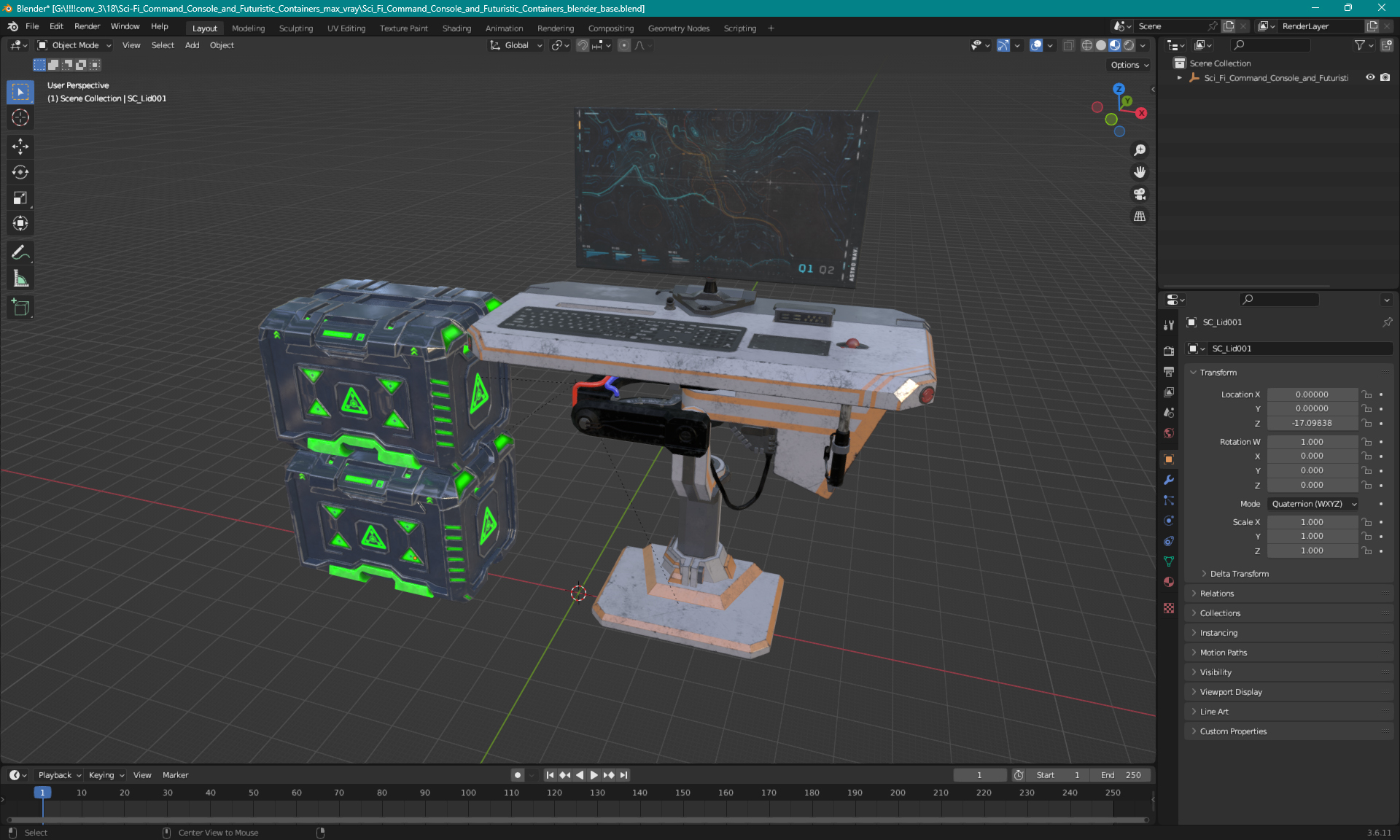
Task: Open the Keying timeline popover
Action: (106, 775)
